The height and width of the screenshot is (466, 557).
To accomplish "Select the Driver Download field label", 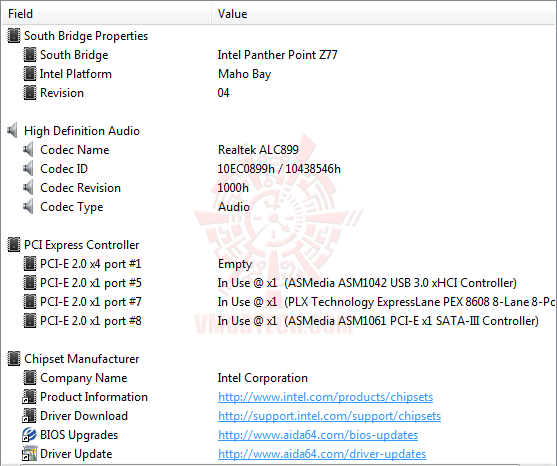I will [84, 416].
